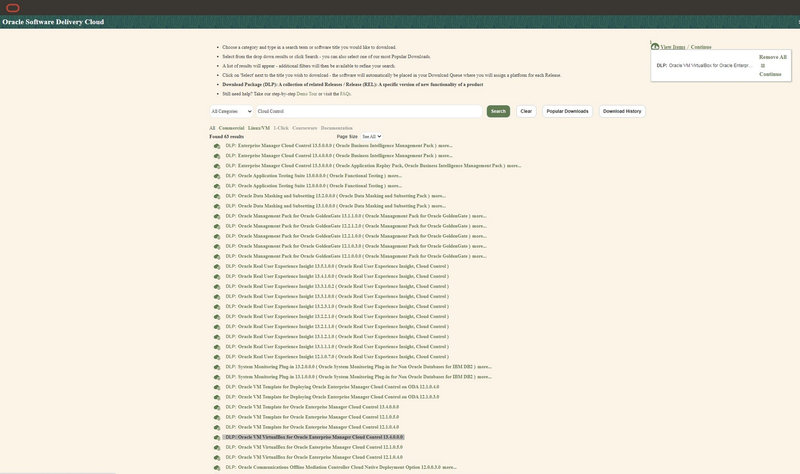Click the Oracle logo in the top bar
Screen dimensions: 800x474
point(13,8)
